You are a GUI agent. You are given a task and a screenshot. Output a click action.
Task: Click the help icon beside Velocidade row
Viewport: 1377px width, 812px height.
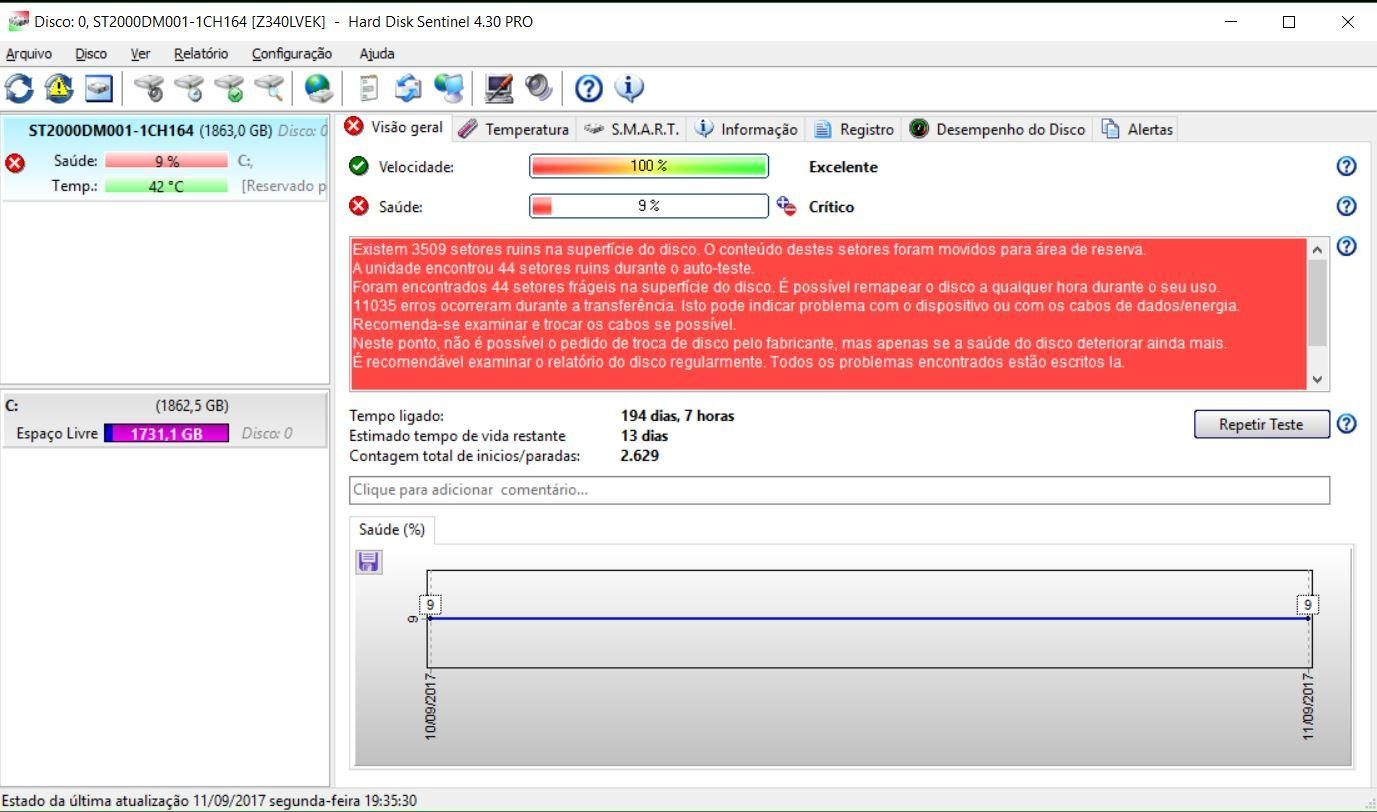pyautogui.click(x=1346, y=166)
